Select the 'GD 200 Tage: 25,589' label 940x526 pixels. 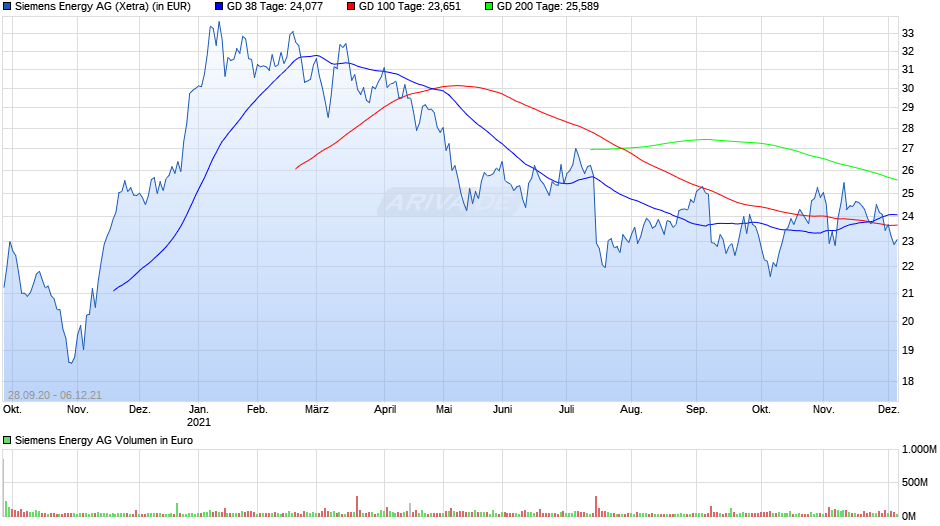[x=547, y=7]
